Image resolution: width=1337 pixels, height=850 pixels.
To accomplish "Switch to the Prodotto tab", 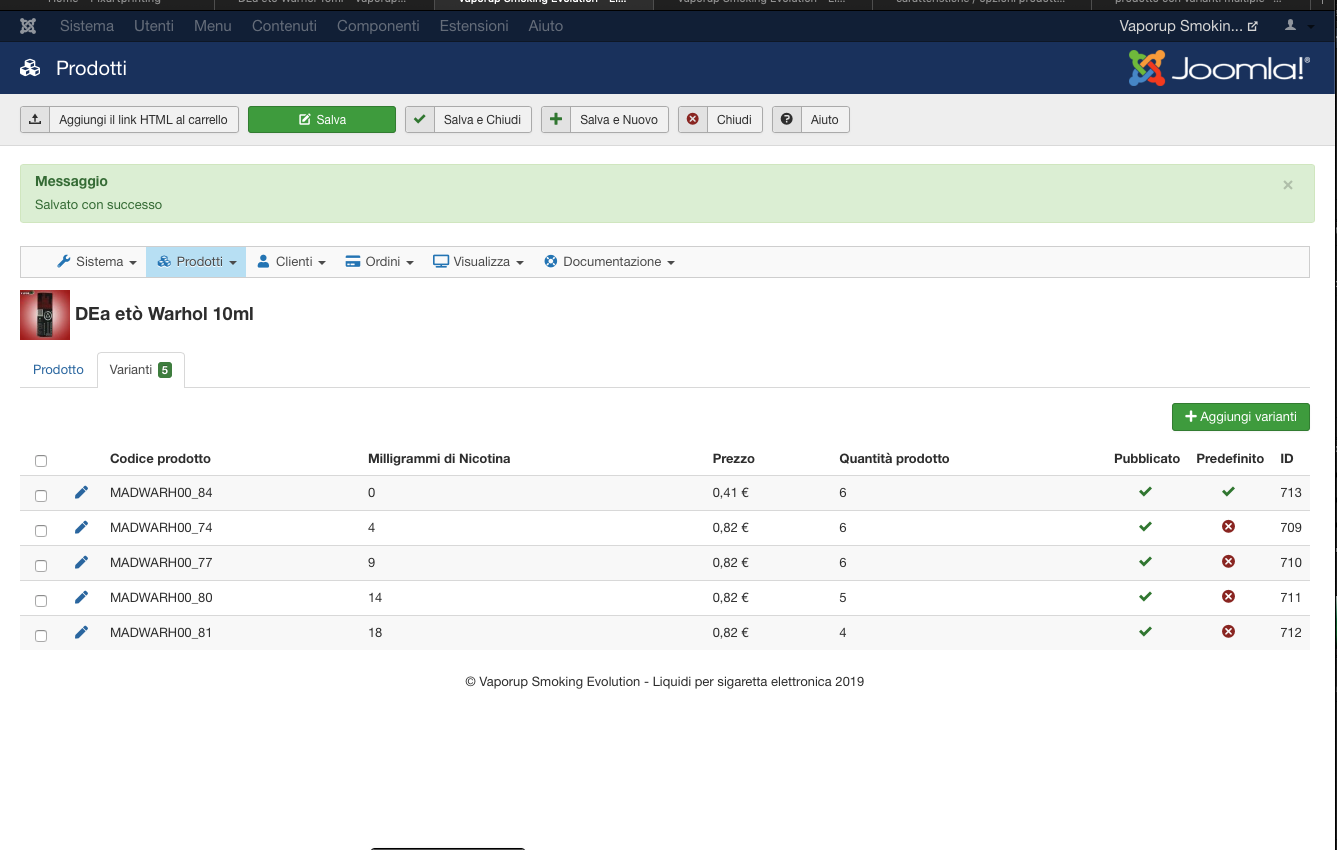I will pyautogui.click(x=58, y=370).
